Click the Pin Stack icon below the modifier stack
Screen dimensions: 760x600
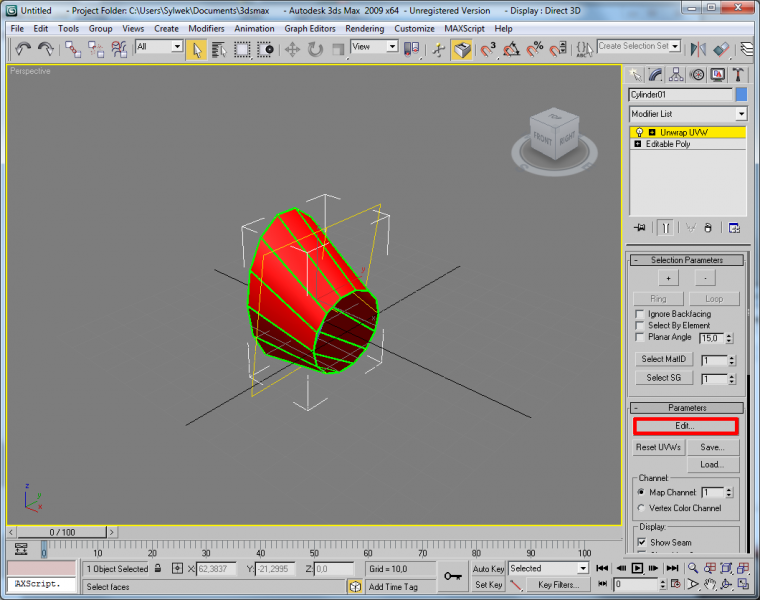639,228
